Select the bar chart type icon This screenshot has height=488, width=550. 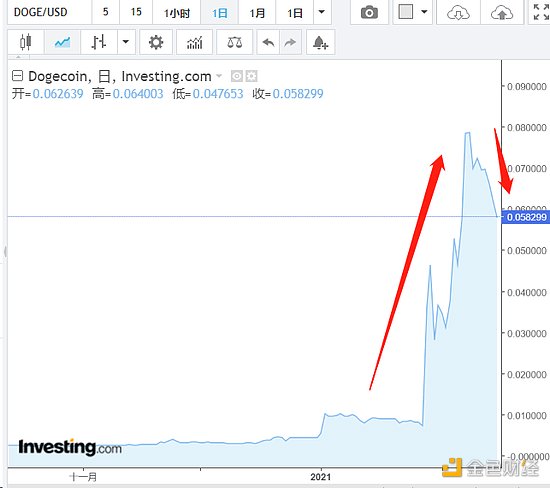99,42
